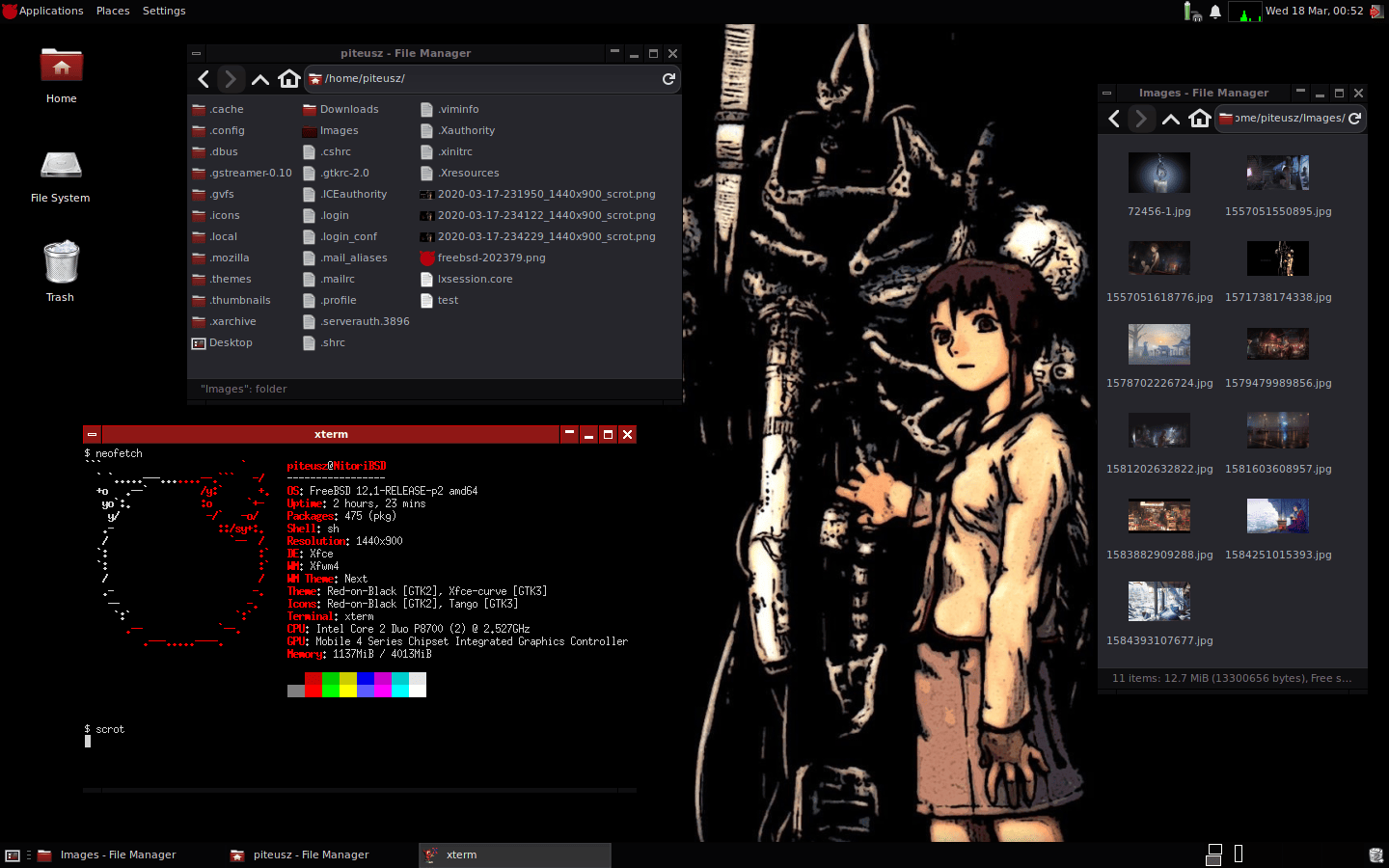Open the File System desktop icon
1389x868 pixels.
pyautogui.click(x=61, y=174)
